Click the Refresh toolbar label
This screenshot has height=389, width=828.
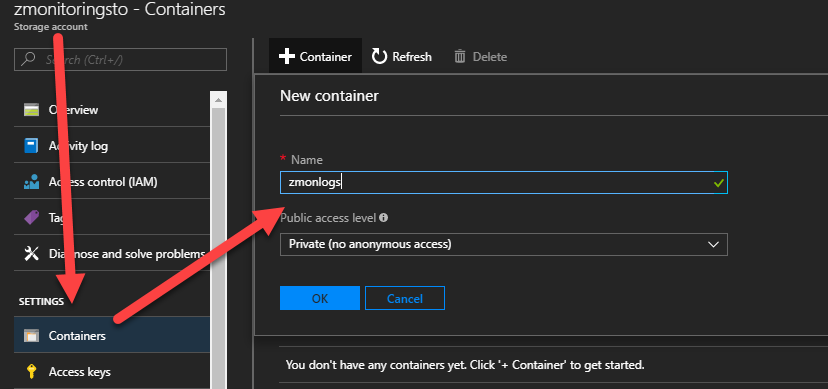click(412, 56)
